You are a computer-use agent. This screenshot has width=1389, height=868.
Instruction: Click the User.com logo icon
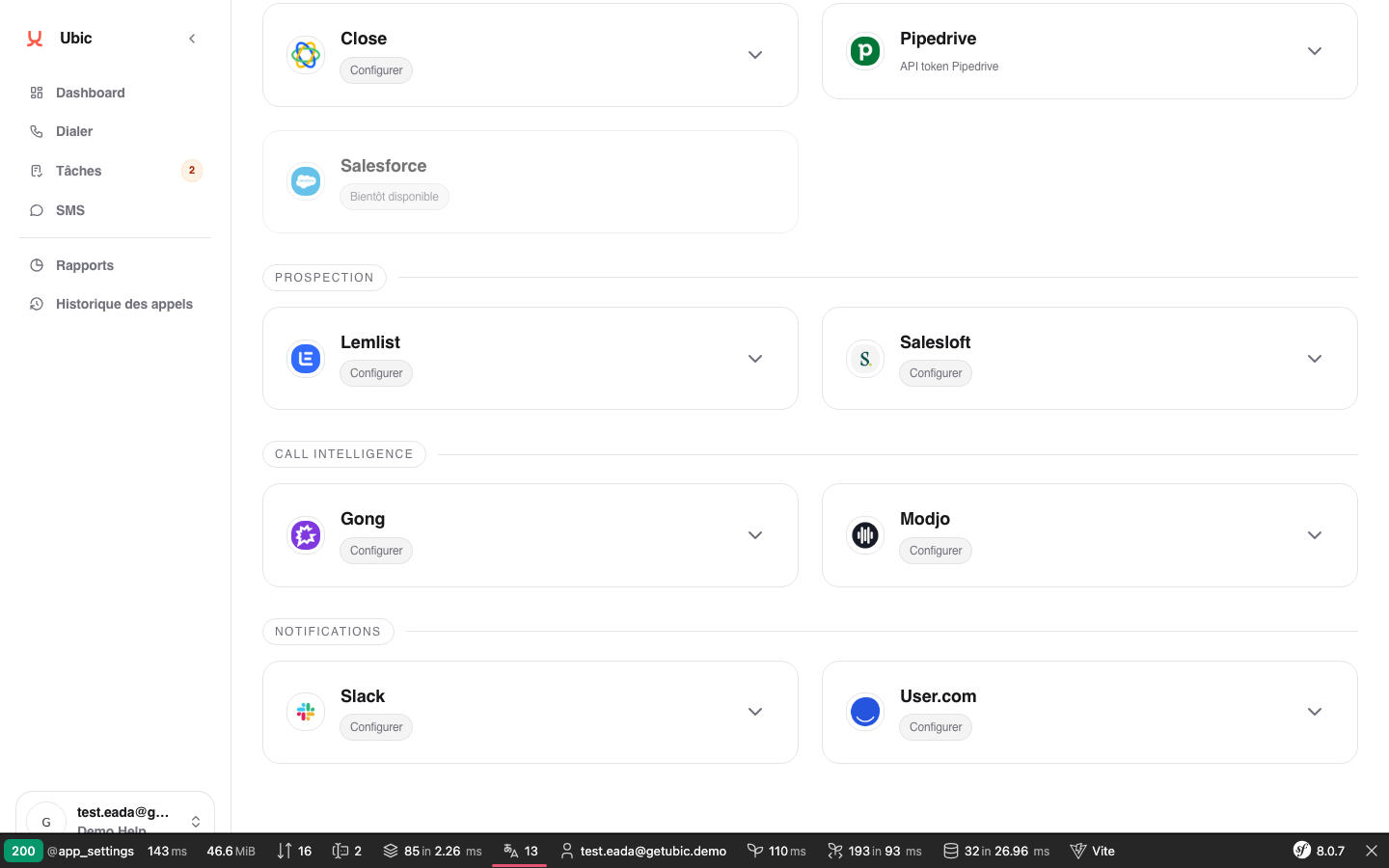[x=865, y=712]
